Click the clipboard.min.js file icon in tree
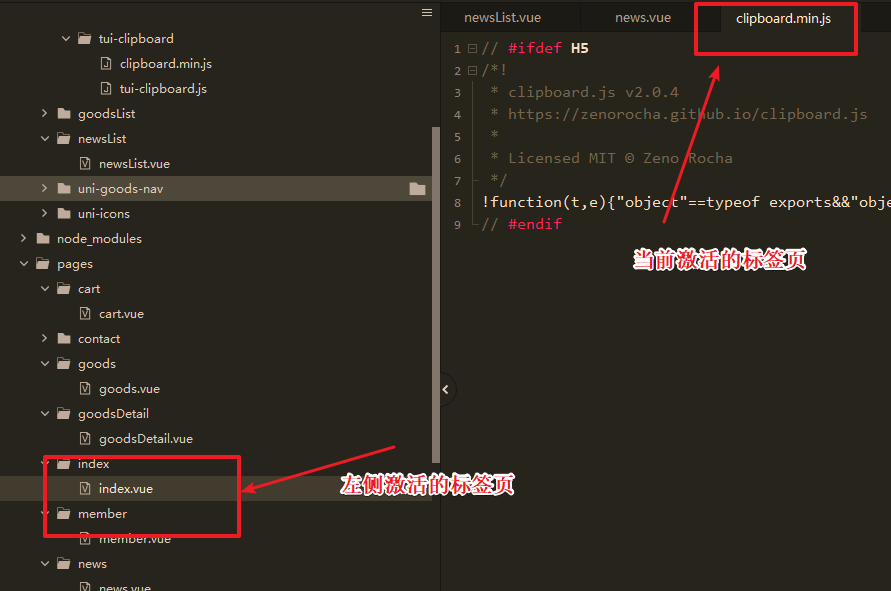The height and width of the screenshot is (591, 891). coord(107,64)
